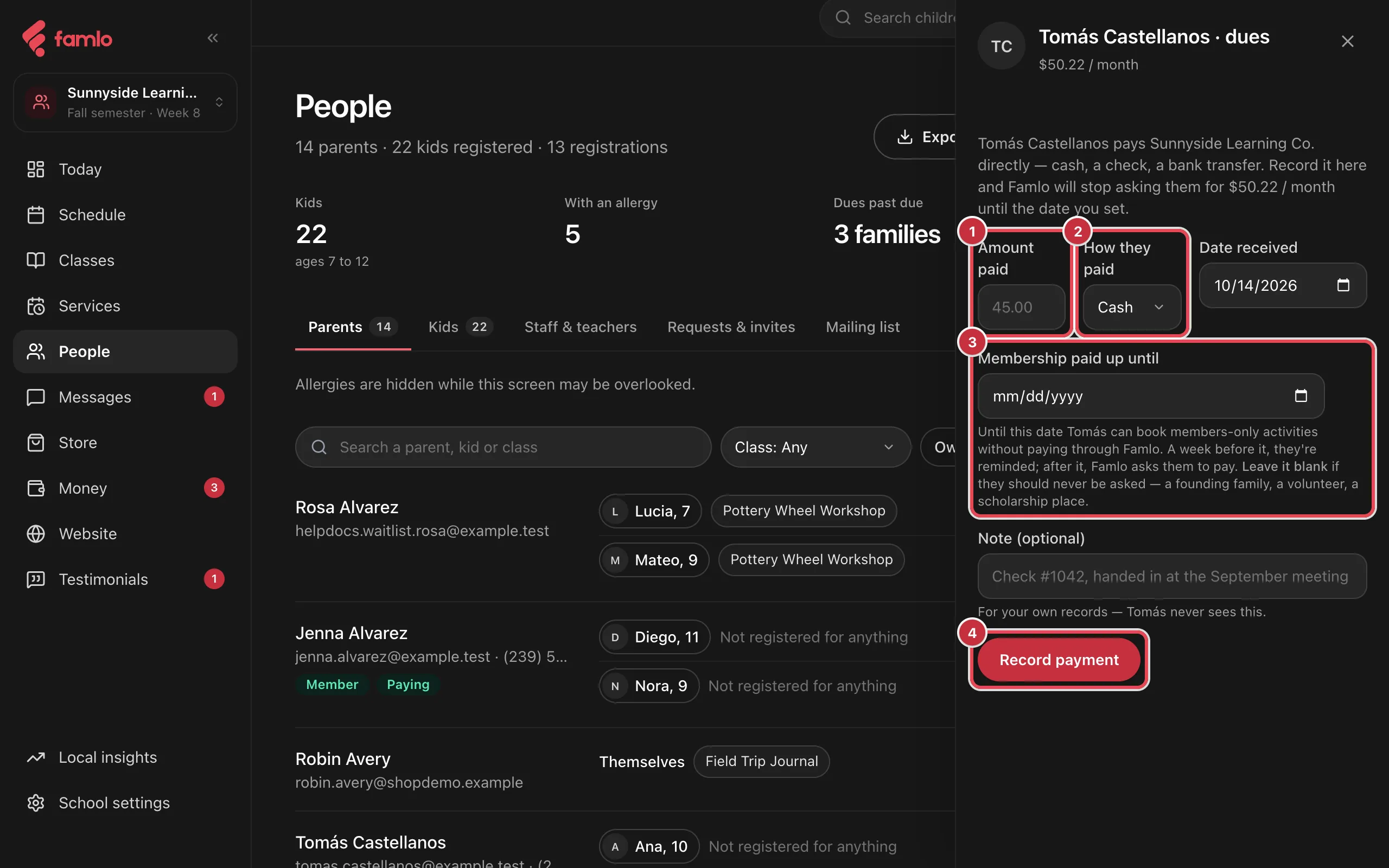This screenshot has width=1389, height=868.
Task: Open the Mailing list tab
Action: click(x=863, y=327)
